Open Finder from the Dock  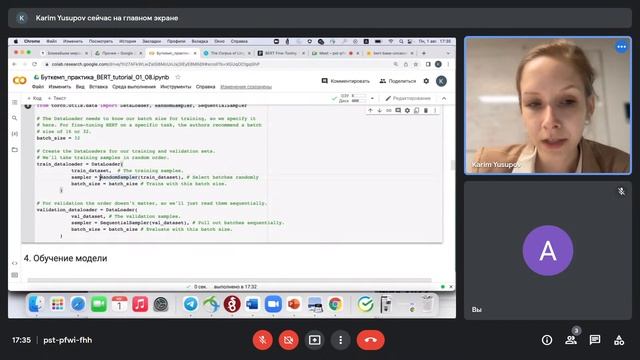tap(36, 304)
